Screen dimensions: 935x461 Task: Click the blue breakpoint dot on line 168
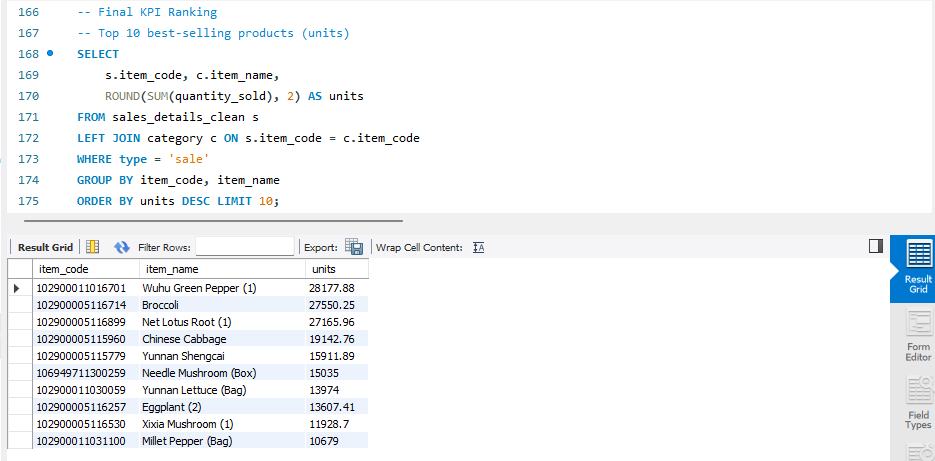49,54
